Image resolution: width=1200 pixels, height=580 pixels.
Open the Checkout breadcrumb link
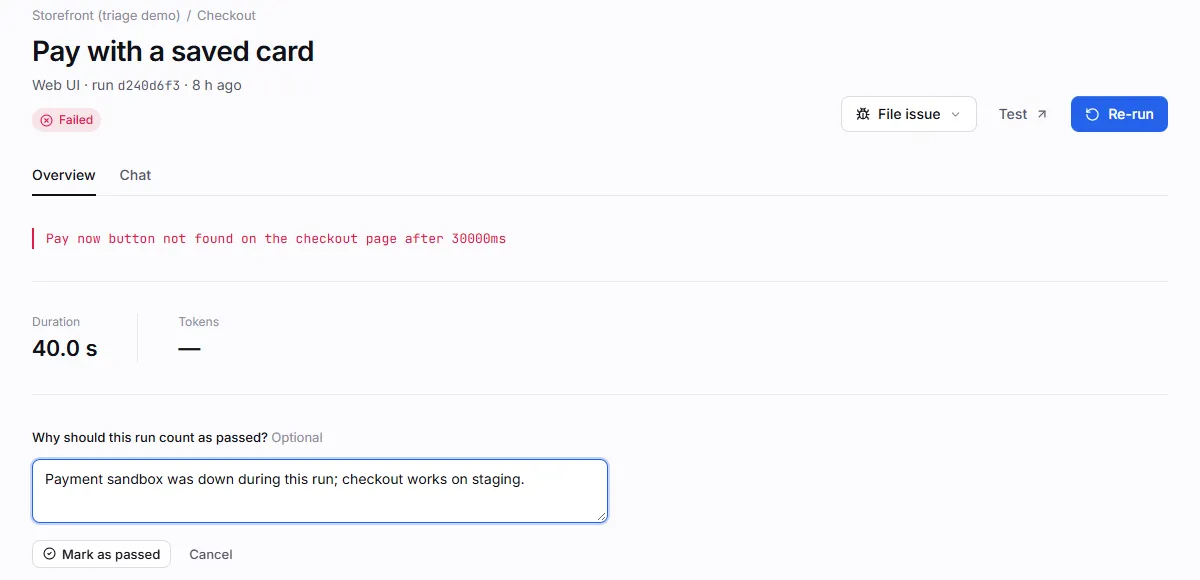[226, 16]
